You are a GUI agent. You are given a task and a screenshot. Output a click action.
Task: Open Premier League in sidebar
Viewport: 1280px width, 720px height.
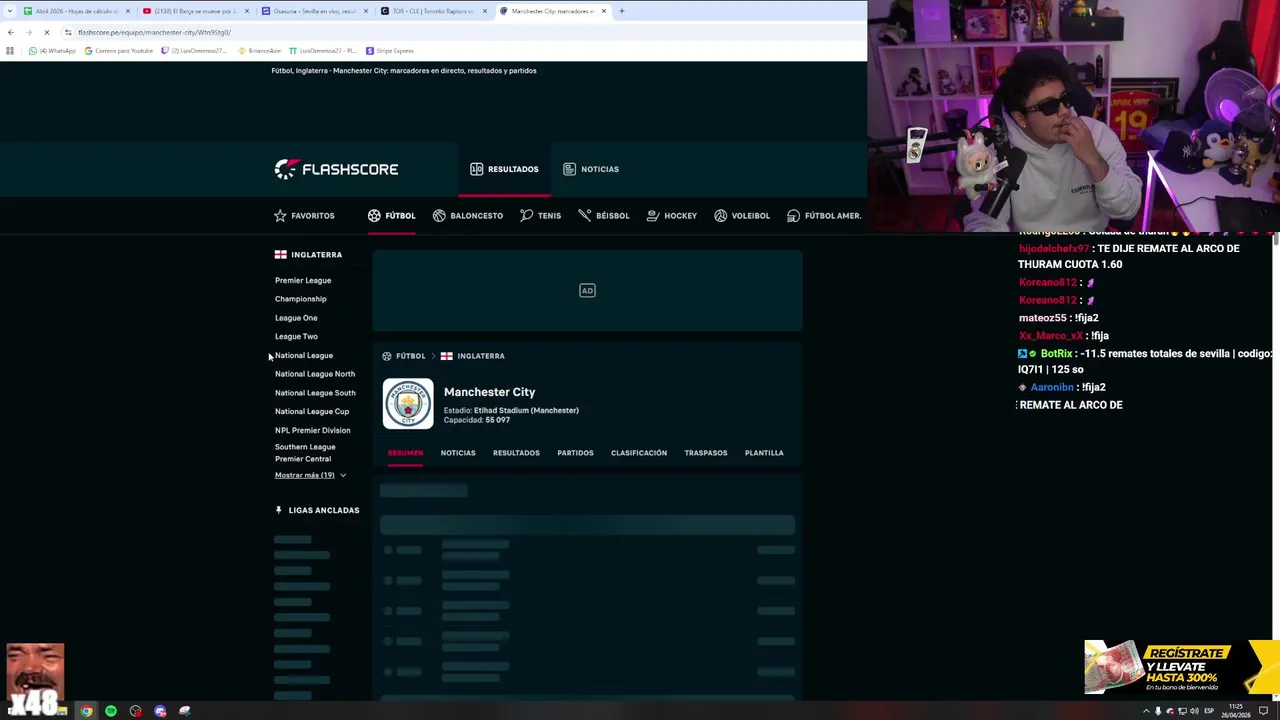[303, 280]
